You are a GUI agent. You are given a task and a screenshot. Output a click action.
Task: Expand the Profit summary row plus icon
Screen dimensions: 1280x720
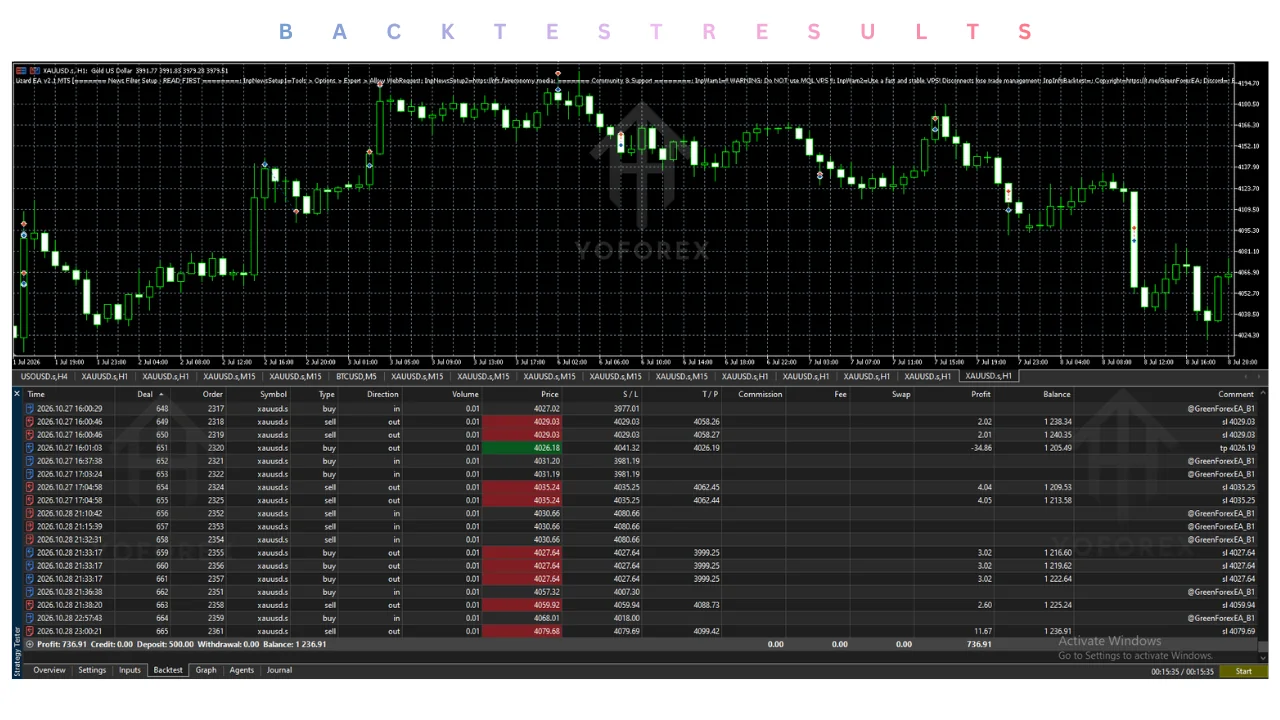pos(29,644)
